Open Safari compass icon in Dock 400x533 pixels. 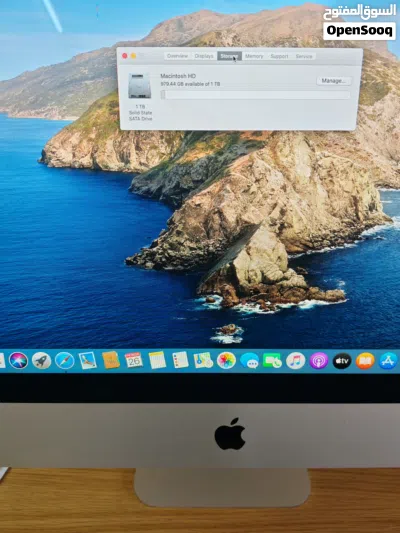[x=65, y=360]
